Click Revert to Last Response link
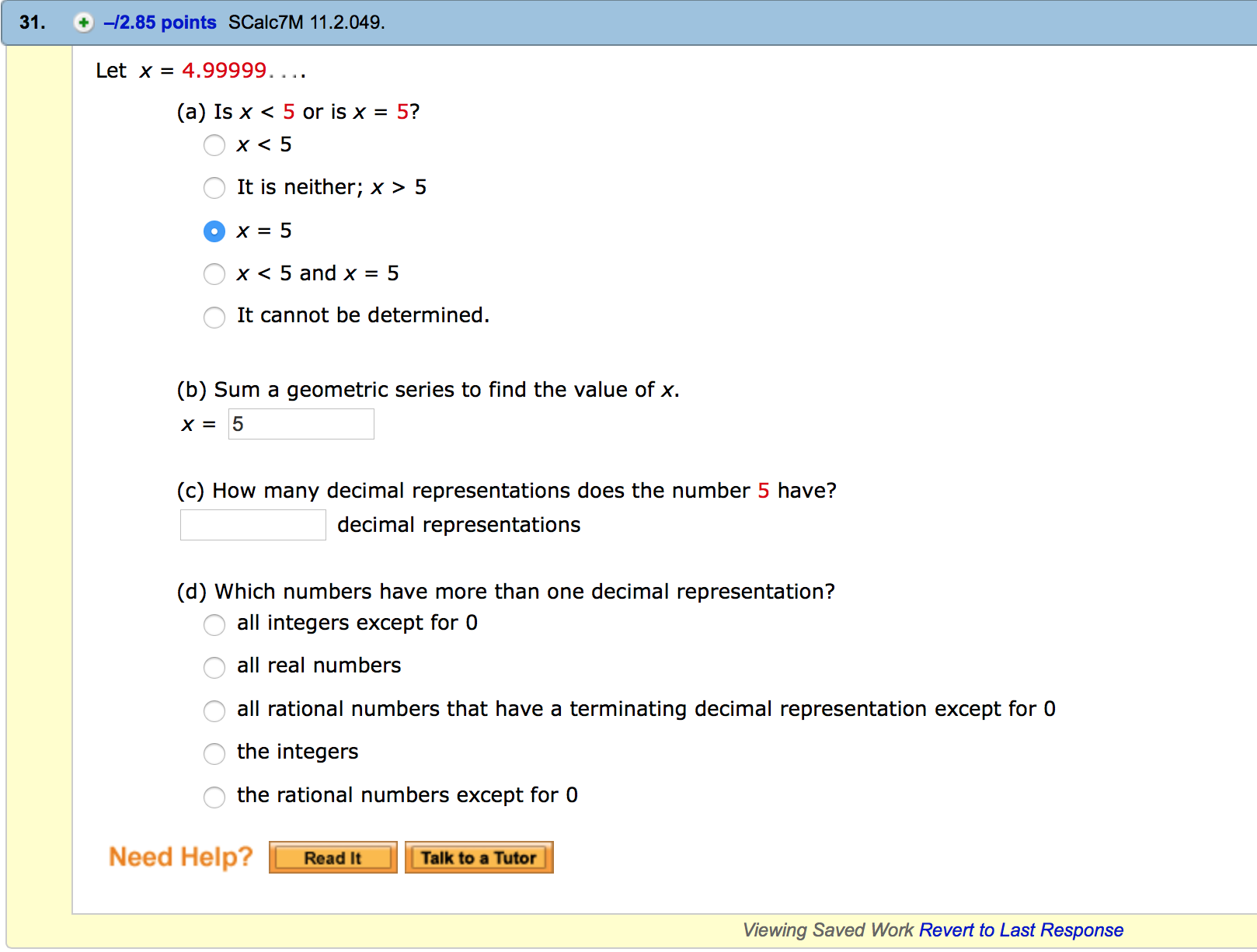Image resolution: width=1257 pixels, height=952 pixels. point(1021,929)
